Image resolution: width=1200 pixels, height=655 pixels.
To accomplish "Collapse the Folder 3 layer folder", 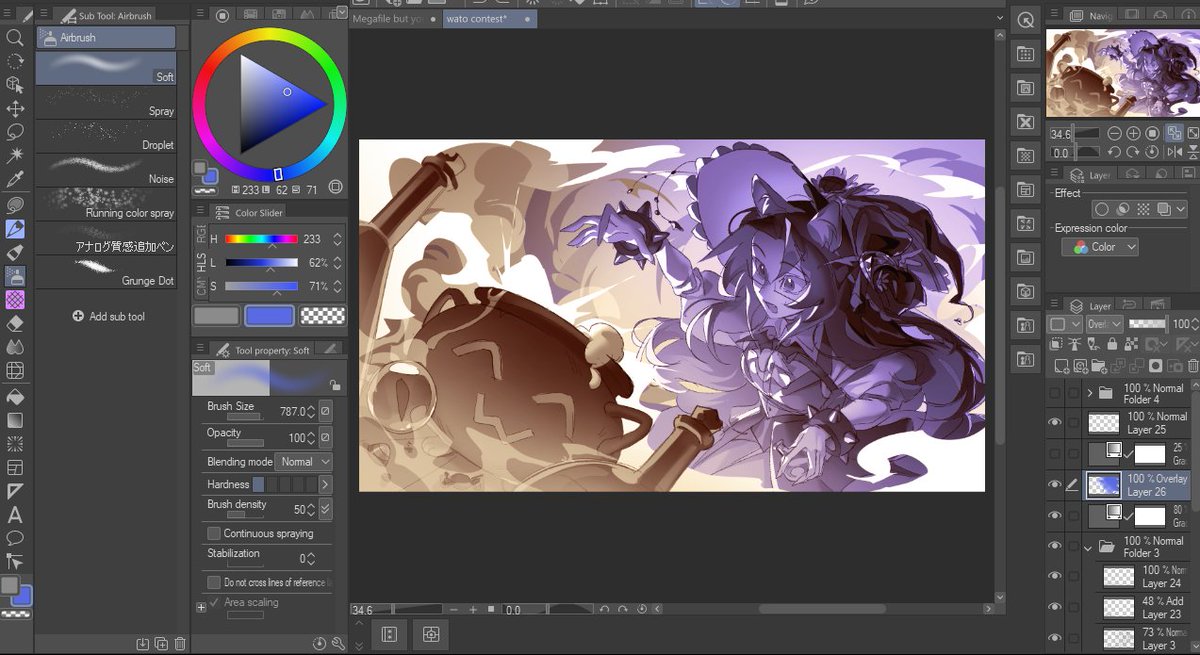I will click(x=1089, y=547).
